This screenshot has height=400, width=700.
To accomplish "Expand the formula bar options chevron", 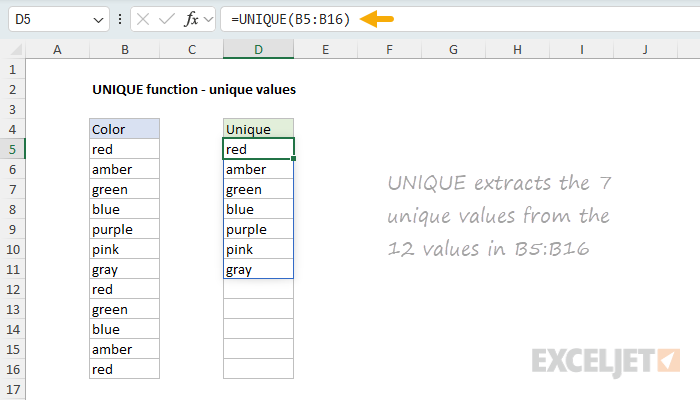I will click(208, 19).
